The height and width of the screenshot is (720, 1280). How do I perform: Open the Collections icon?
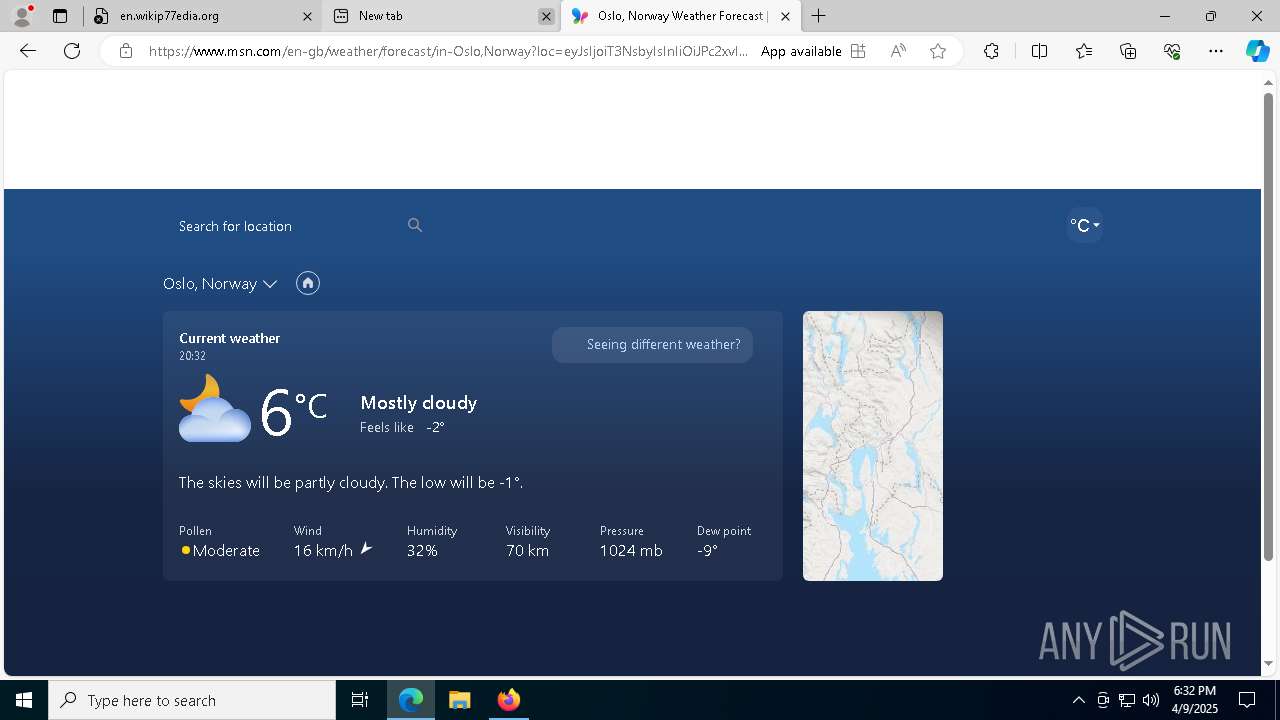(1128, 51)
